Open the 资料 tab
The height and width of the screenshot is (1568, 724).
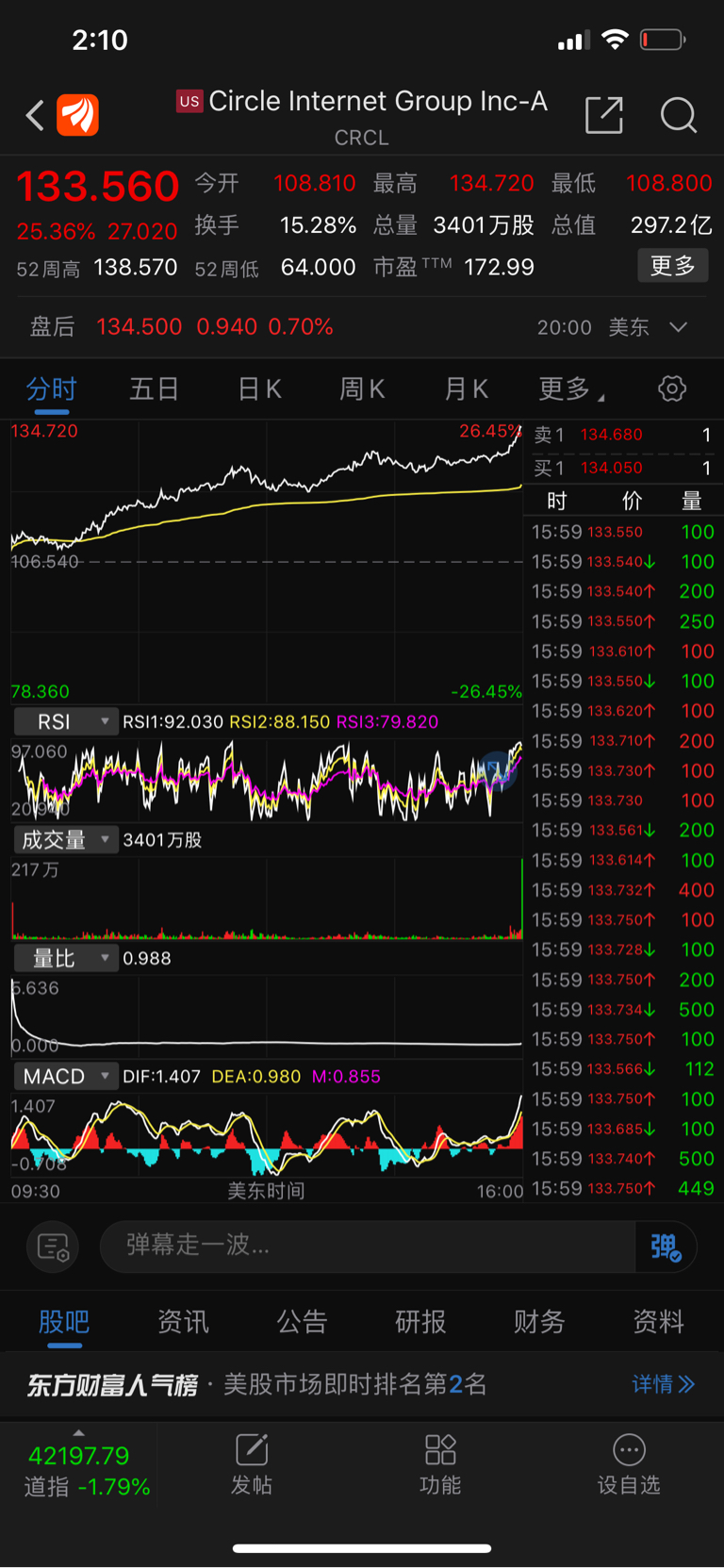tap(658, 1322)
